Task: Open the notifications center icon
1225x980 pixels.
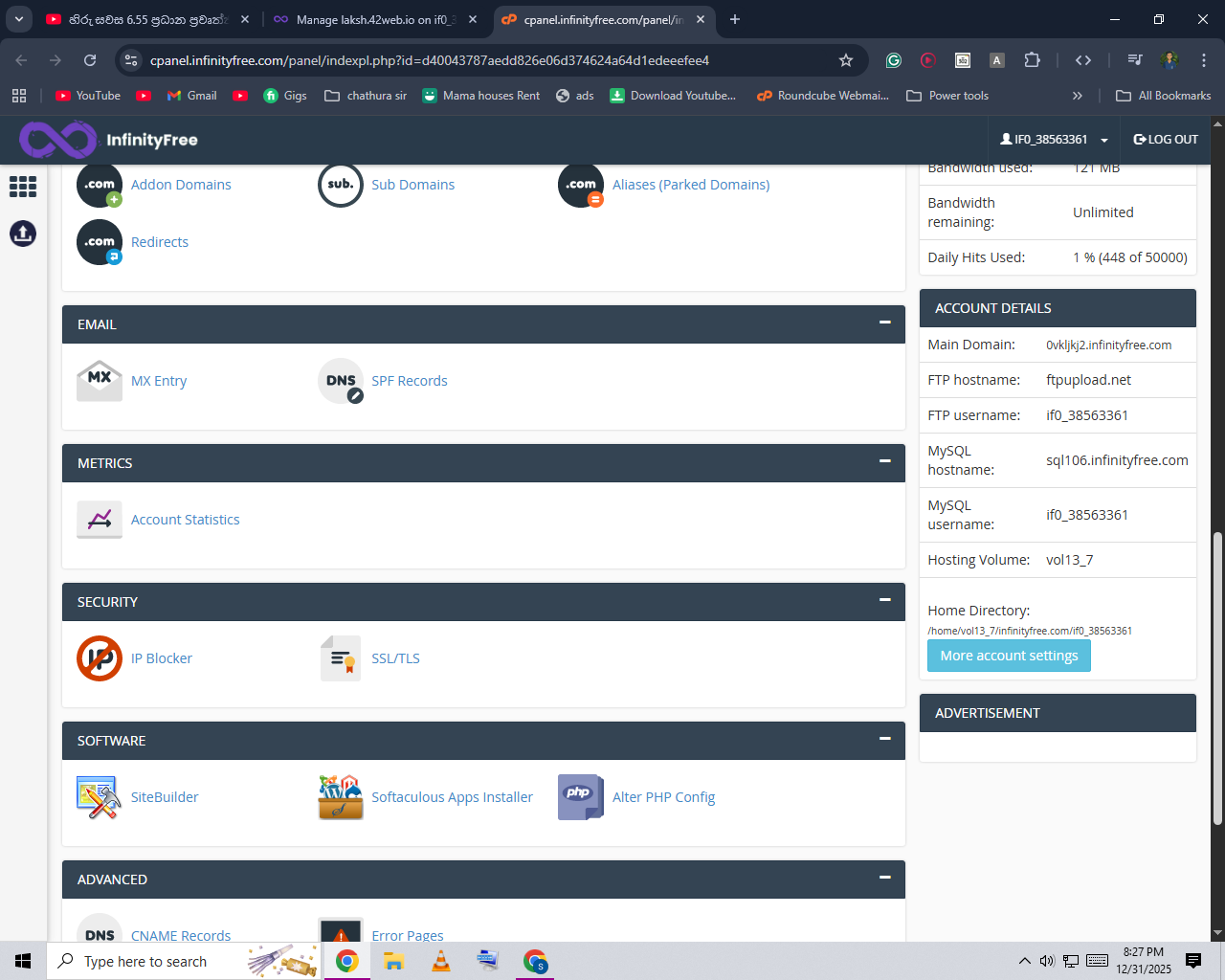Action: click(x=1193, y=961)
